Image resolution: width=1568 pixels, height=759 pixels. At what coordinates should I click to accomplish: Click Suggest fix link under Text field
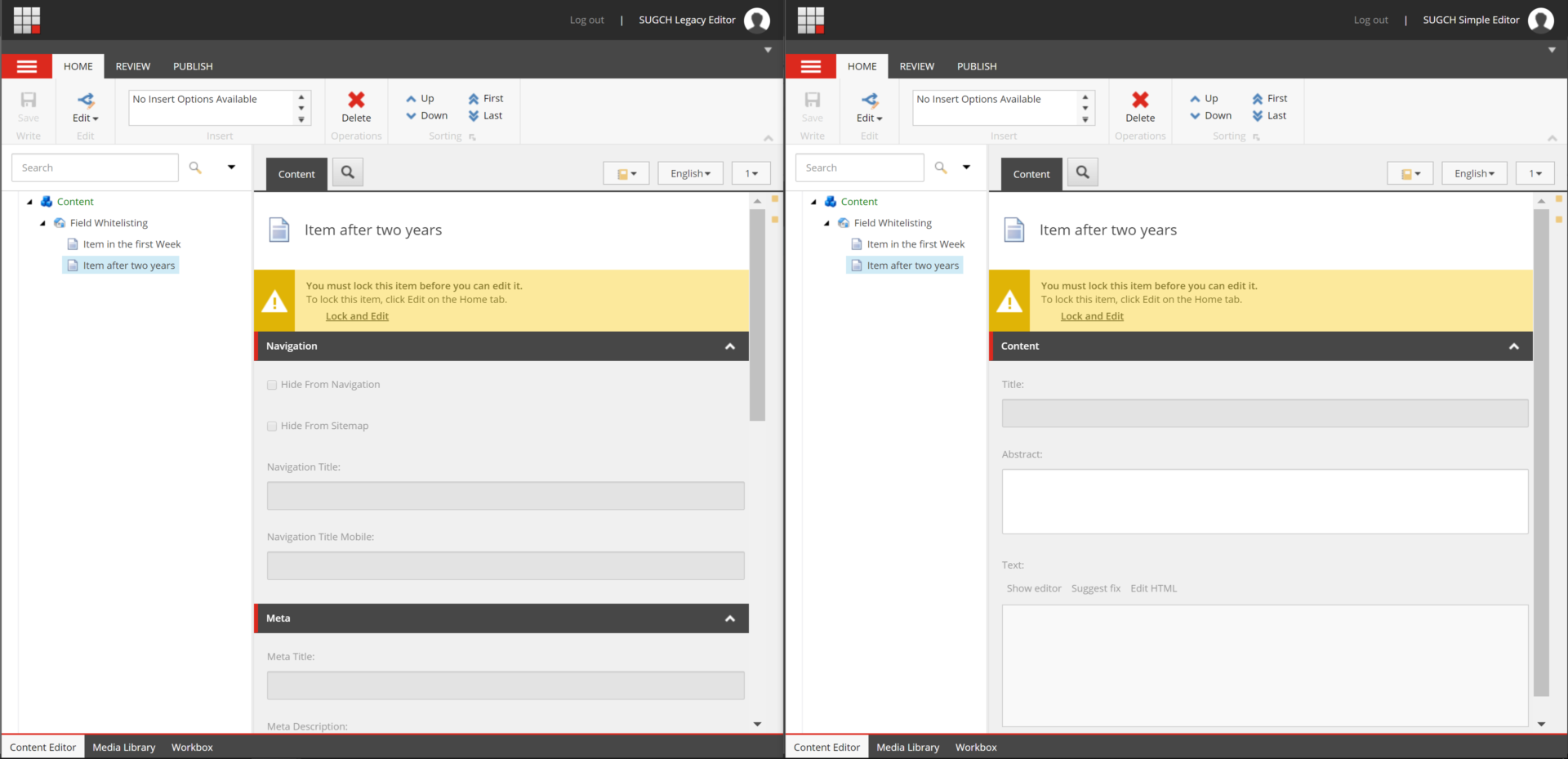(x=1096, y=588)
